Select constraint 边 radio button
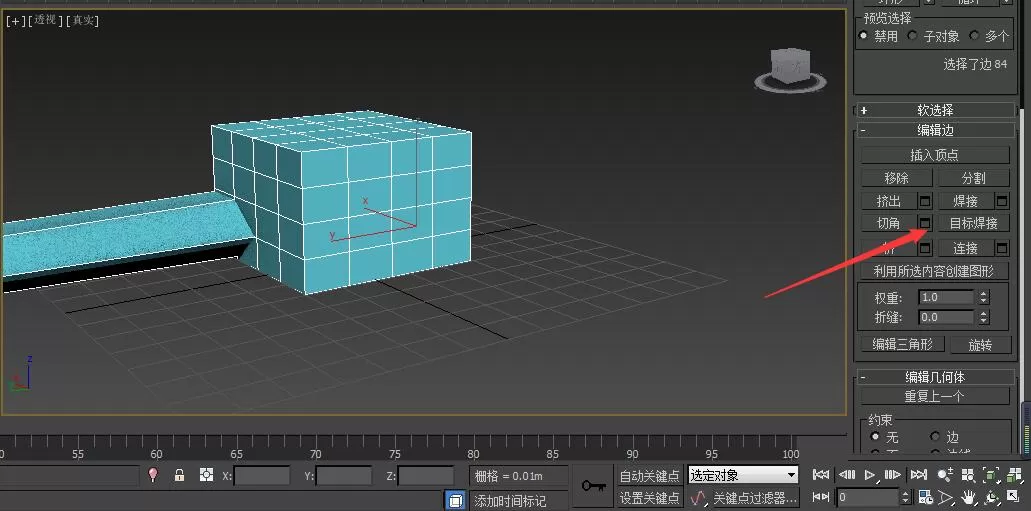1031x511 pixels. pyautogui.click(x=935, y=436)
